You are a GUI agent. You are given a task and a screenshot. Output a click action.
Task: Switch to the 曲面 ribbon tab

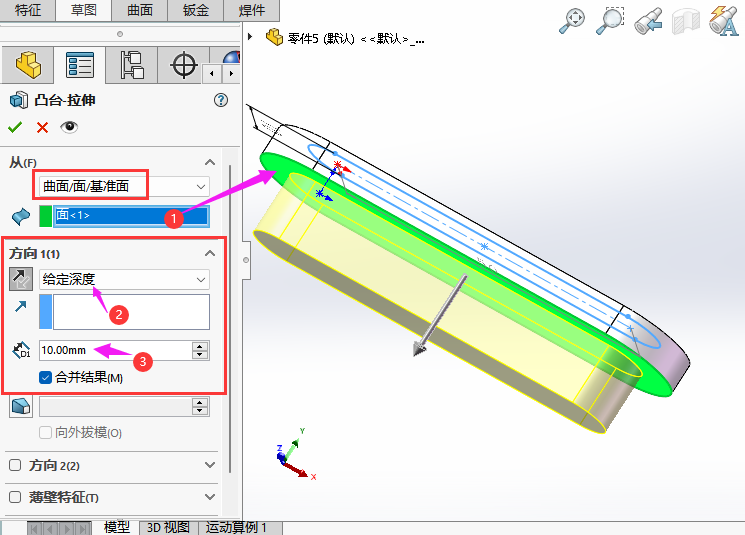(140, 10)
